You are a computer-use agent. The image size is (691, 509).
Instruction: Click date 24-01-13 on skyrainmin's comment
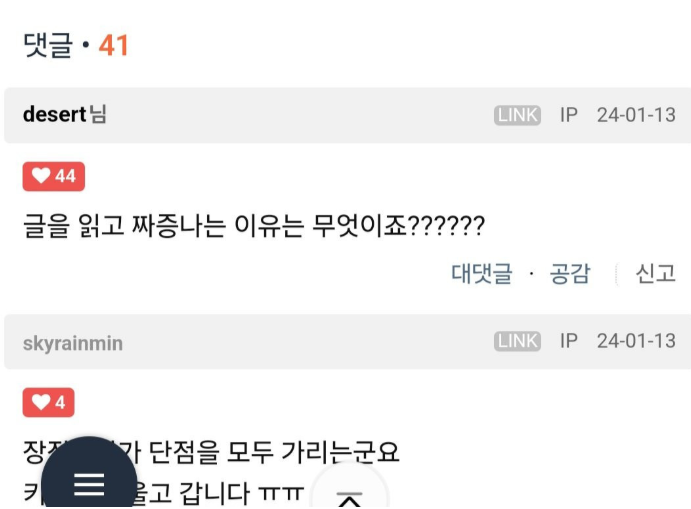pyautogui.click(x=636, y=342)
